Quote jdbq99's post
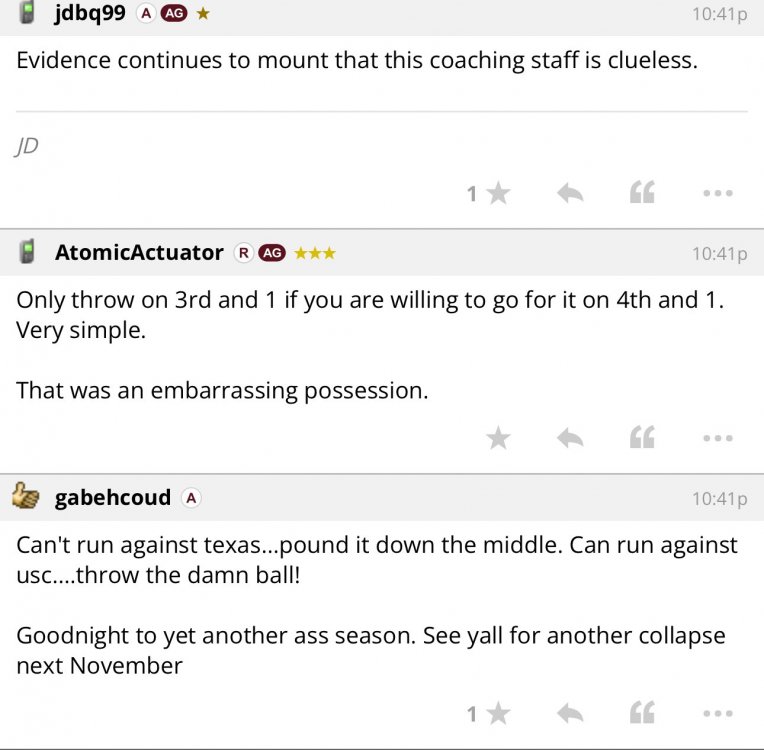The width and height of the screenshot is (764, 750). tap(642, 194)
